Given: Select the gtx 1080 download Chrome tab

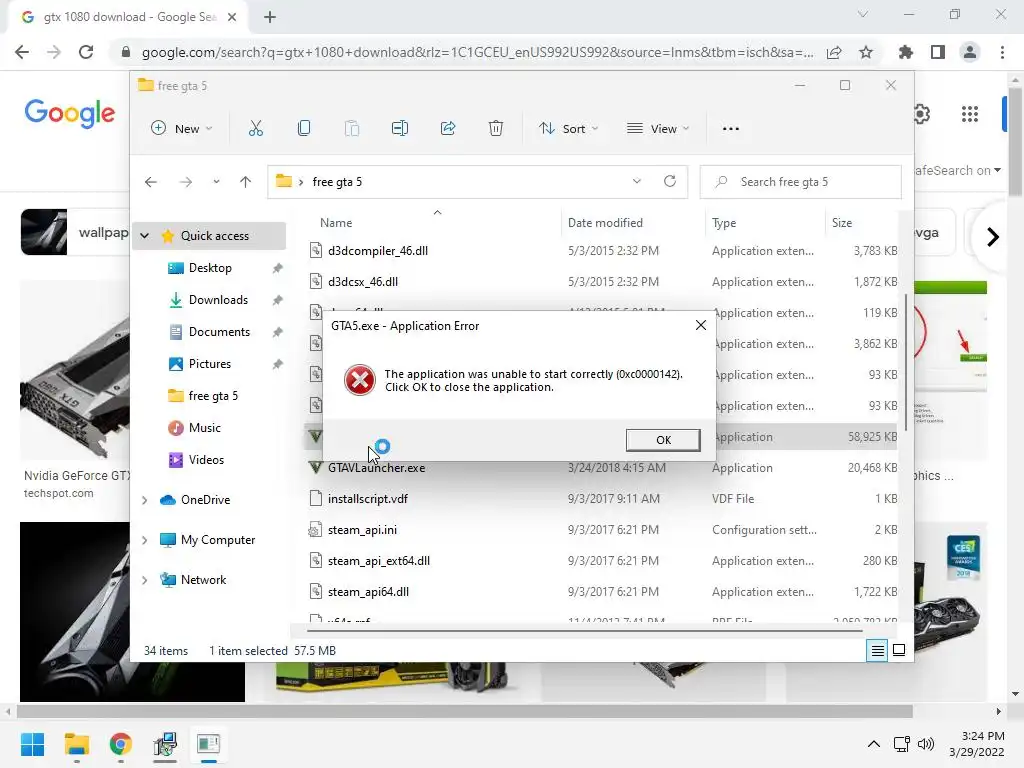Looking at the screenshot, I should [x=128, y=17].
